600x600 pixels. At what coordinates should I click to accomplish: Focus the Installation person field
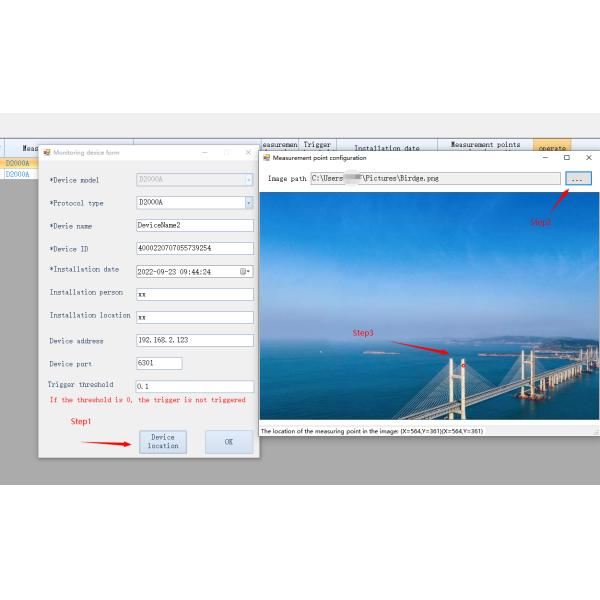coord(194,294)
